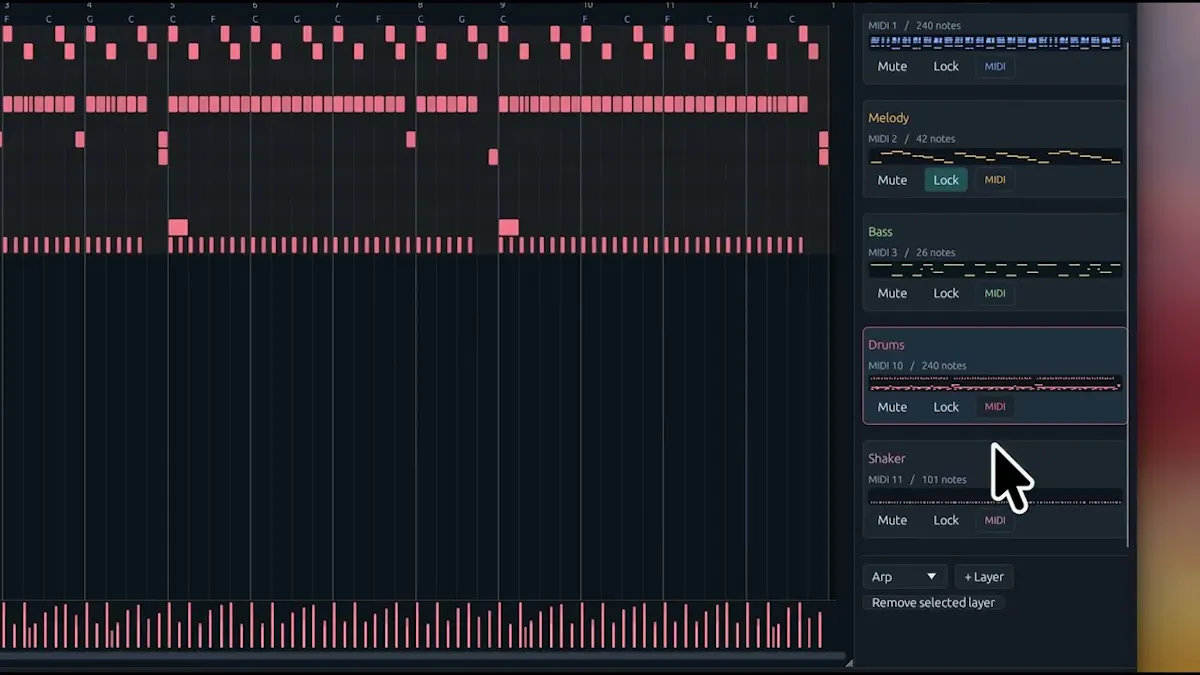
Task: Click the MIDI button of Shaker layer
Action: (995, 520)
